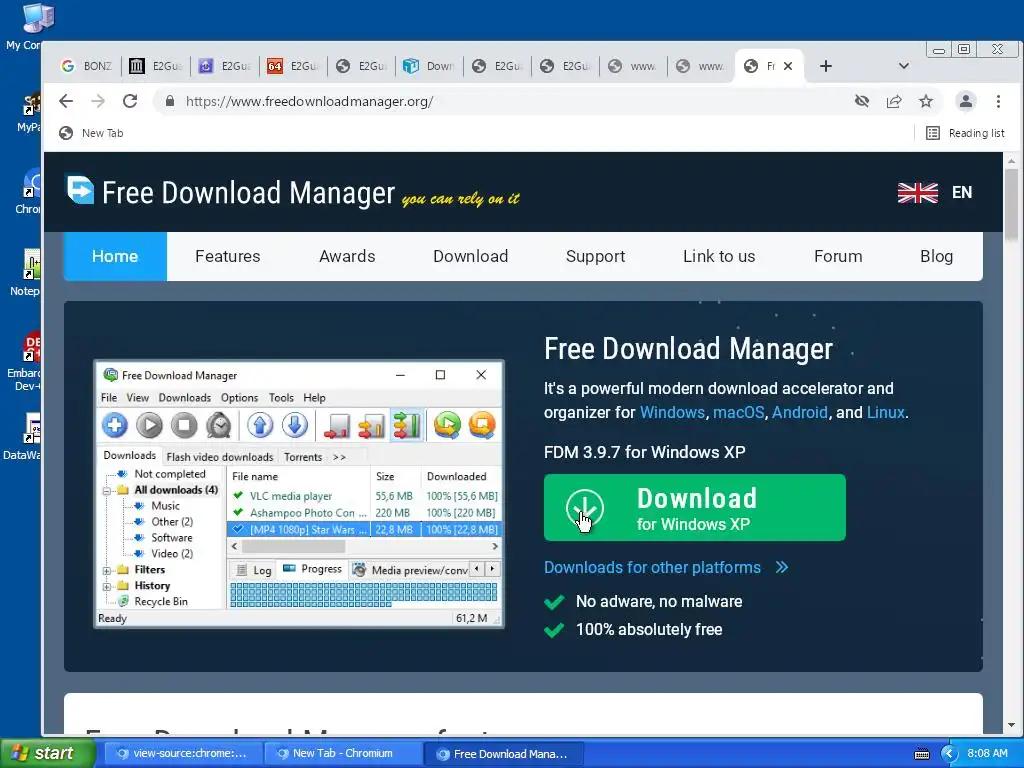Open the Home navigation tab
This screenshot has height=768, width=1024.
tap(115, 256)
